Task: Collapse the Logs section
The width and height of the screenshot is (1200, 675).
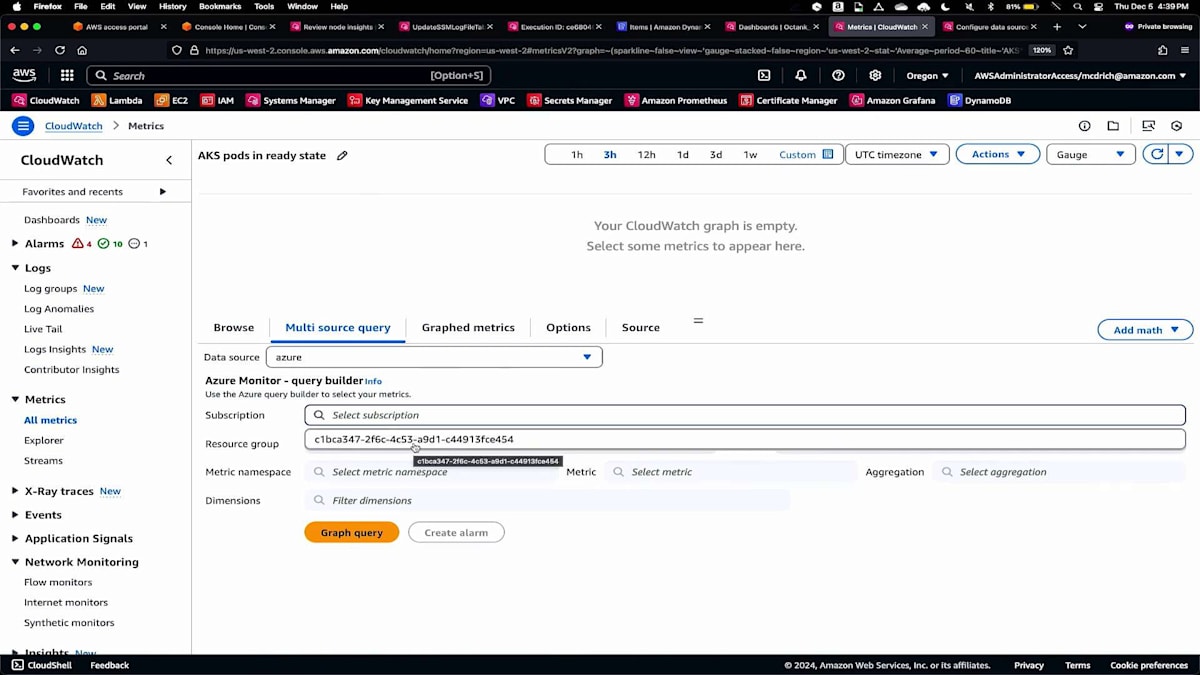Action: [15, 267]
